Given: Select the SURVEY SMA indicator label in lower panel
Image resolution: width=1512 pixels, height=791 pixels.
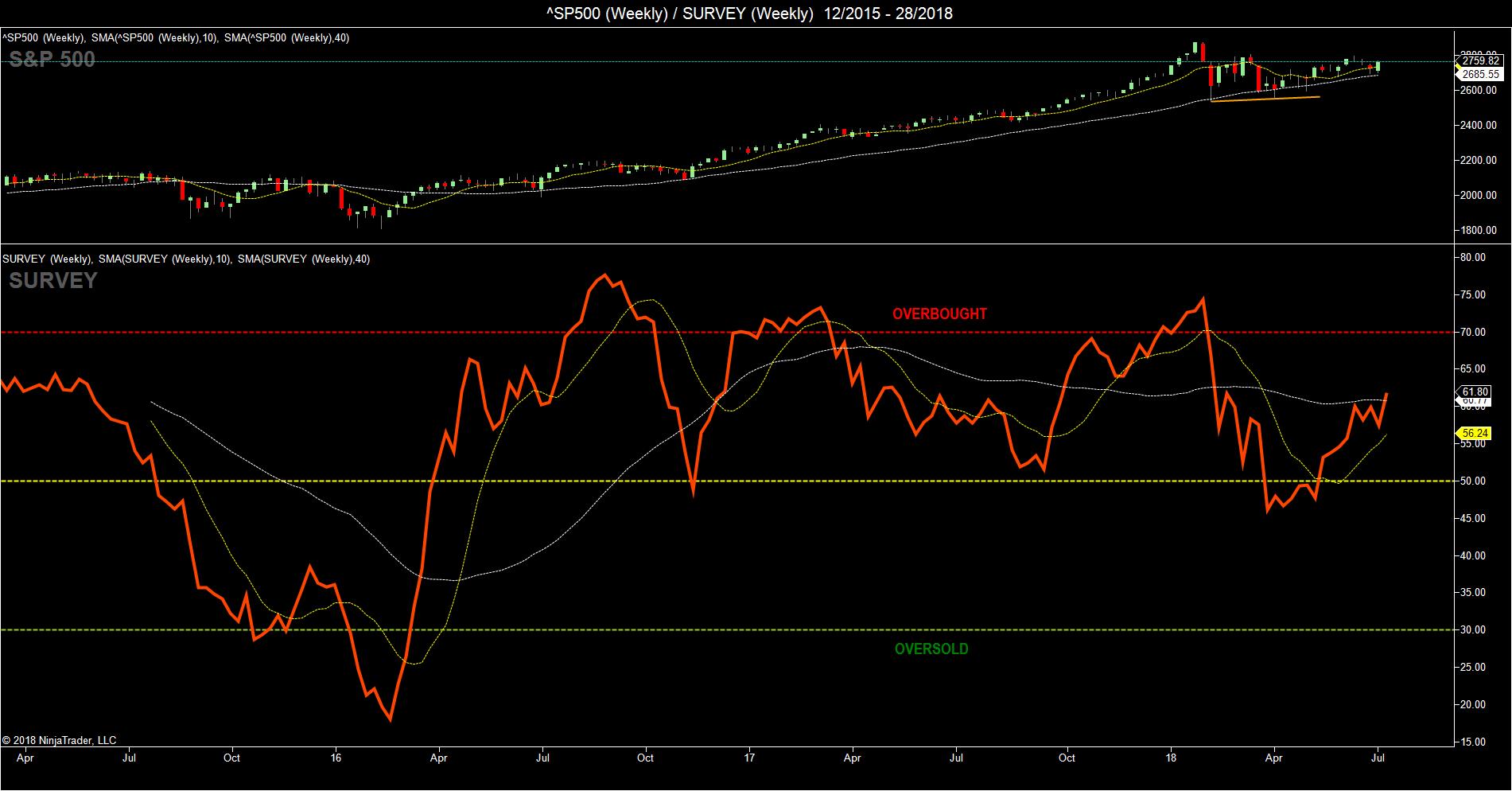Looking at the screenshot, I should point(186,259).
